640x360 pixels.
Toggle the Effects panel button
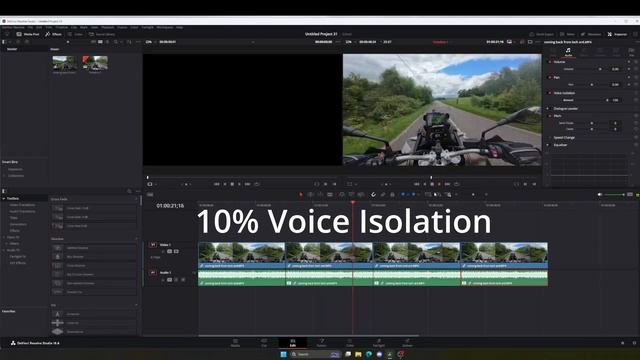point(53,34)
